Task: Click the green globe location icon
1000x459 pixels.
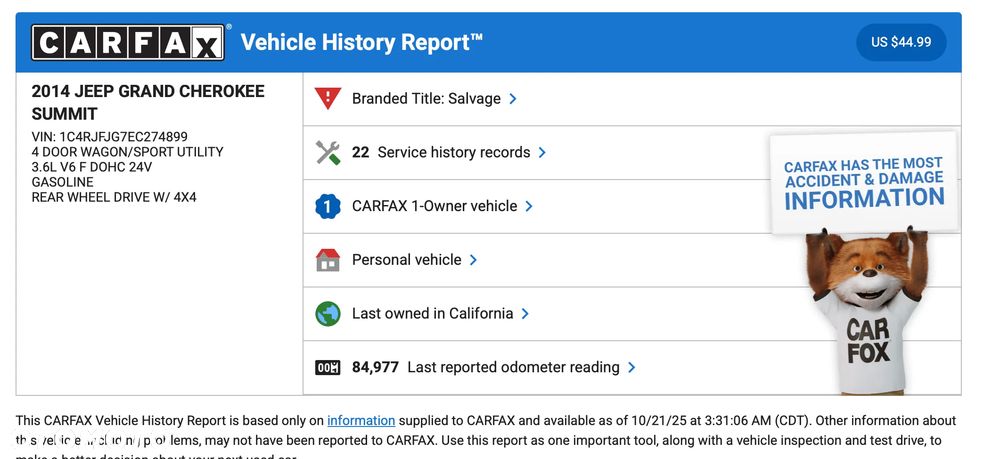Action: (x=328, y=314)
